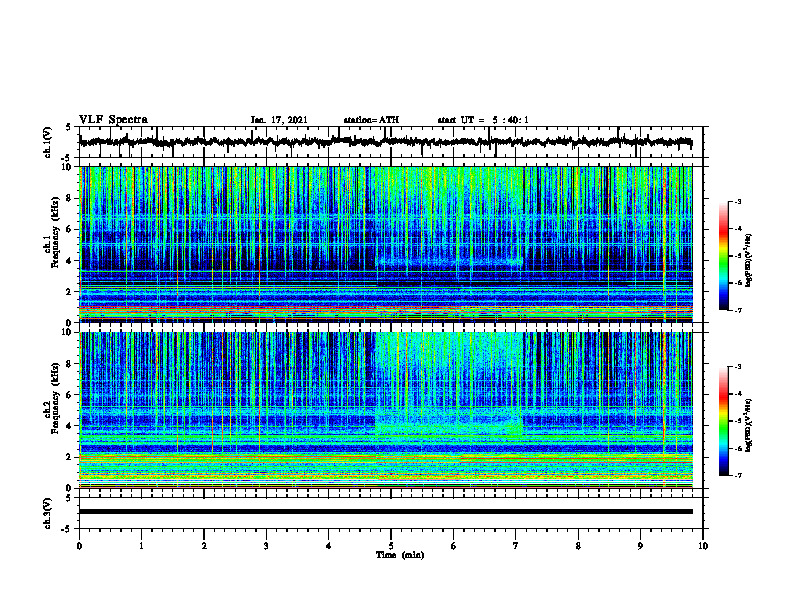
Task: Click the ch.1 spectrogram panel
Action: pos(386,244)
